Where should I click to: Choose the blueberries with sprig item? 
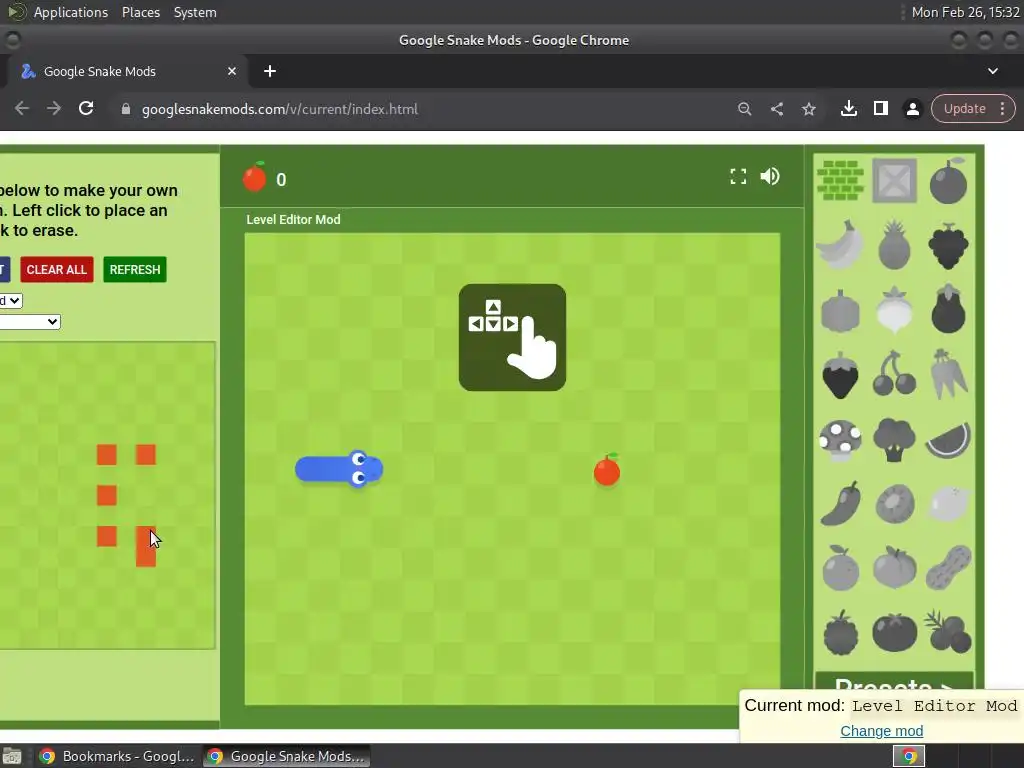click(948, 631)
